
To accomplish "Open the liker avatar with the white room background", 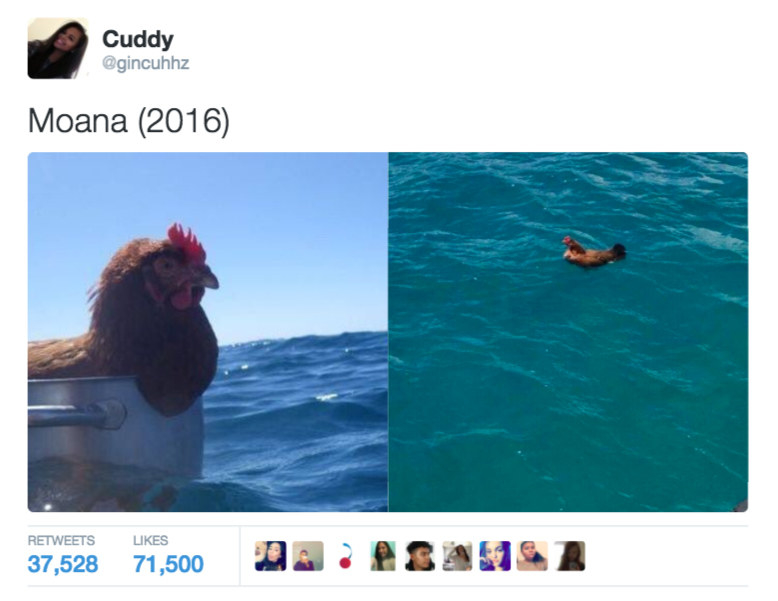I will [457, 556].
